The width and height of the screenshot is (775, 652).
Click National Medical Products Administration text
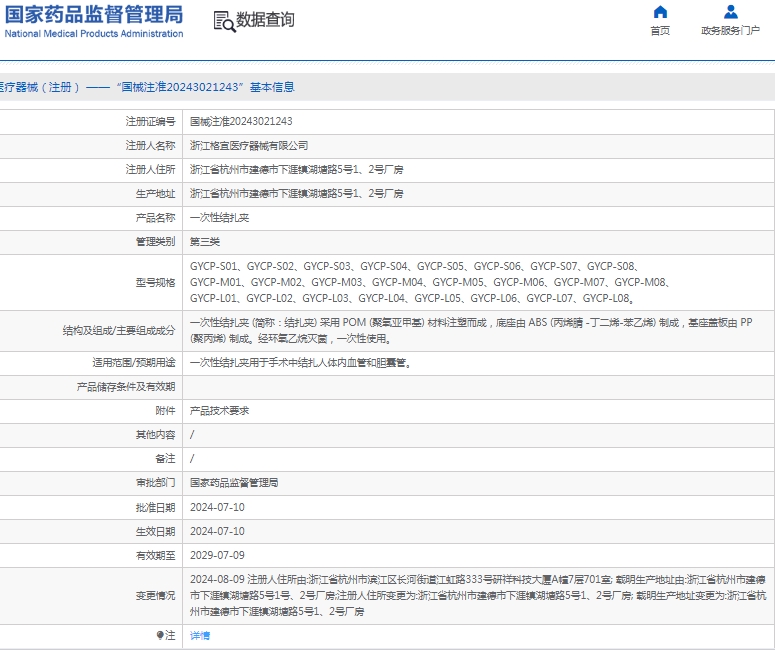(x=94, y=34)
